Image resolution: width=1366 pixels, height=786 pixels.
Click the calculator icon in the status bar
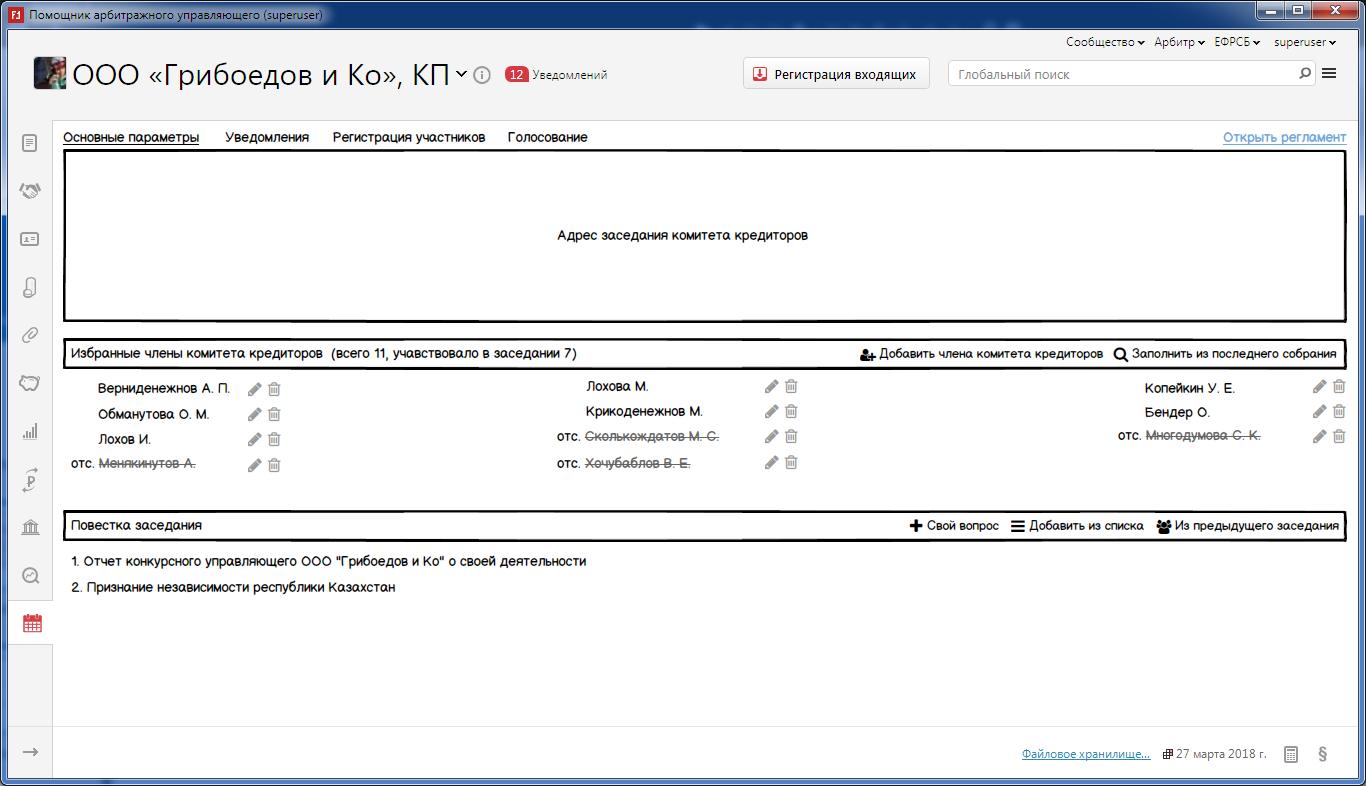[x=1291, y=754]
